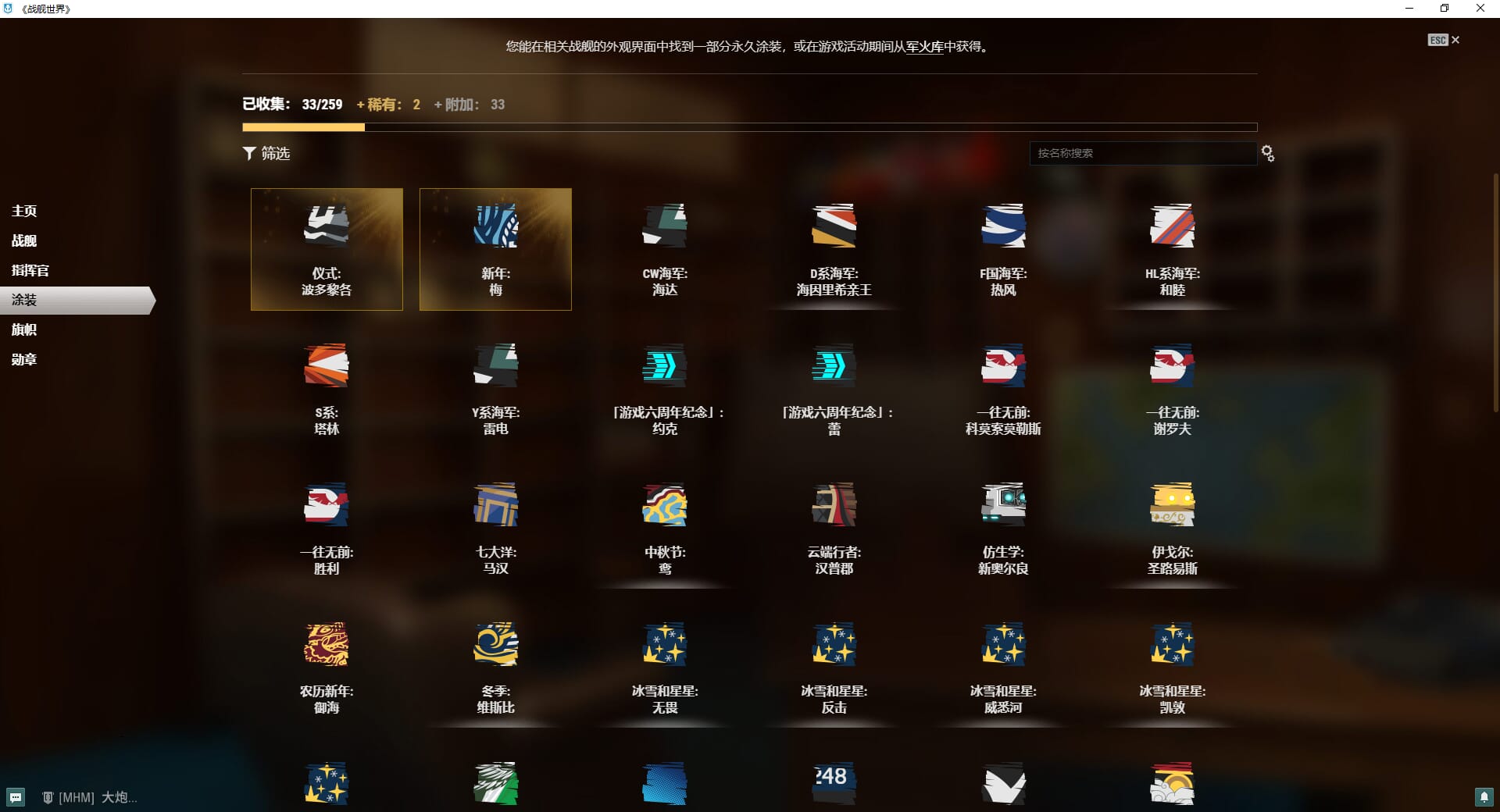The image size is (1500, 812).
Task: Pick the 伊戈尔: 圣路易斯 yellow camouflage icon
Action: 1172,504
